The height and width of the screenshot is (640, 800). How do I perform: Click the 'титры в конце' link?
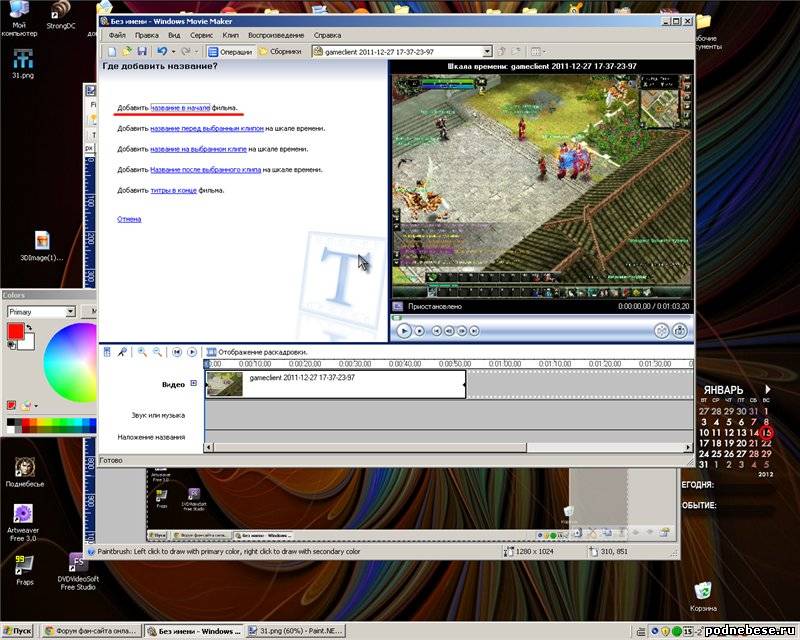click(x=173, y=190)
